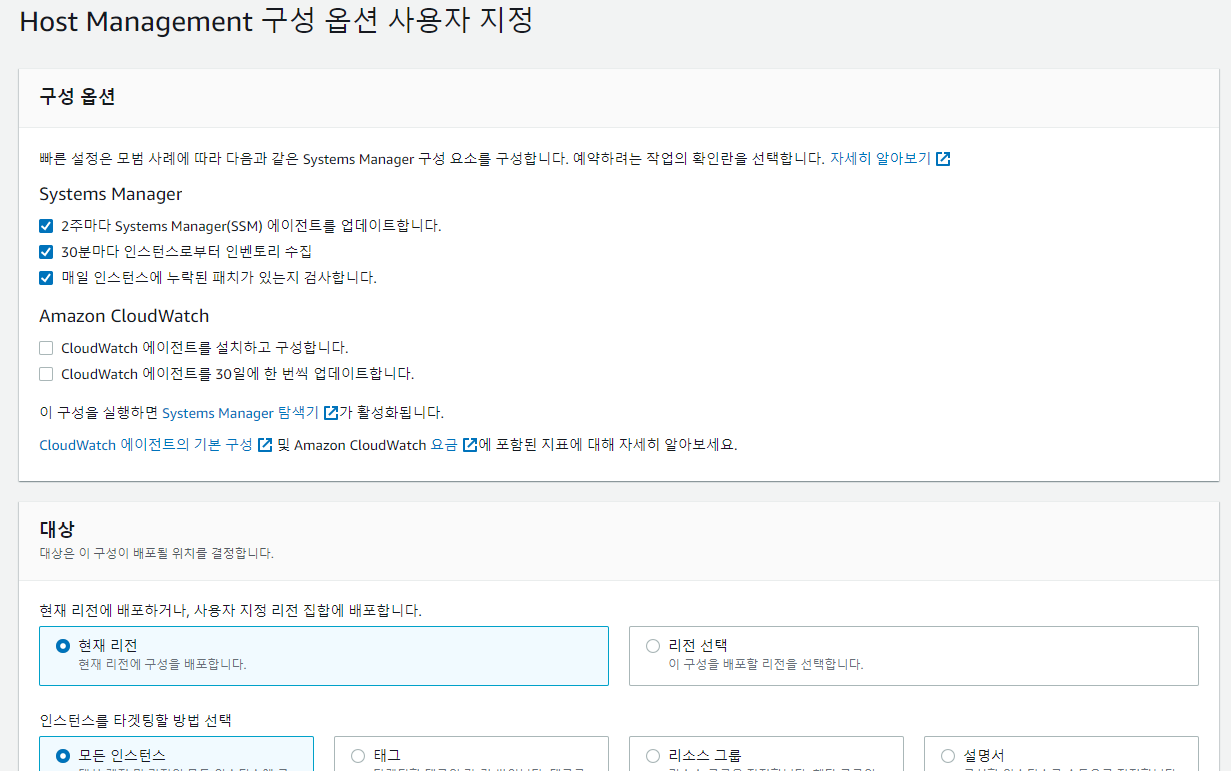Choose 리소스 그룹 targeting radio option
Image resolution: width=1231 pixels, height=771 pixels.
653,756
